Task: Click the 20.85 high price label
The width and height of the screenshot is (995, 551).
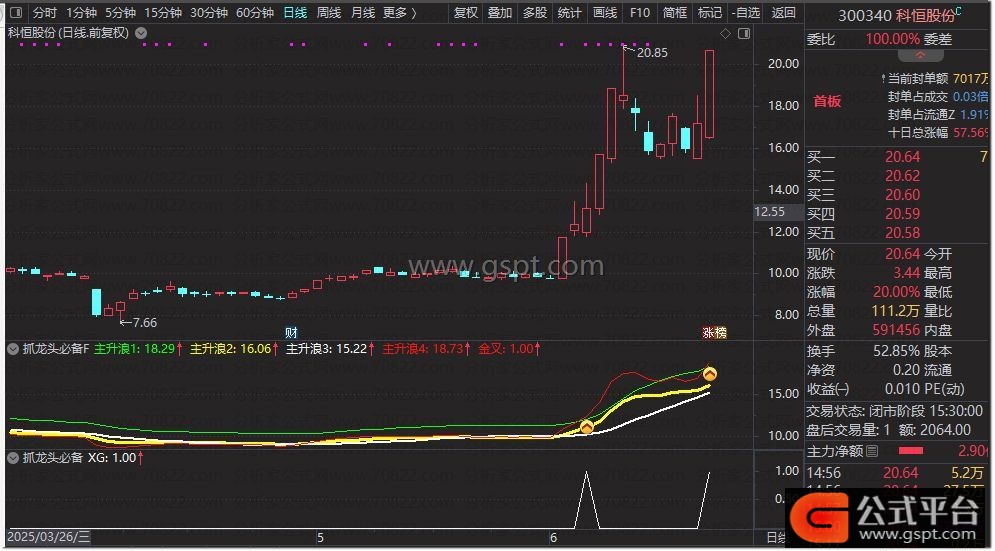Action: click(652, 53)
